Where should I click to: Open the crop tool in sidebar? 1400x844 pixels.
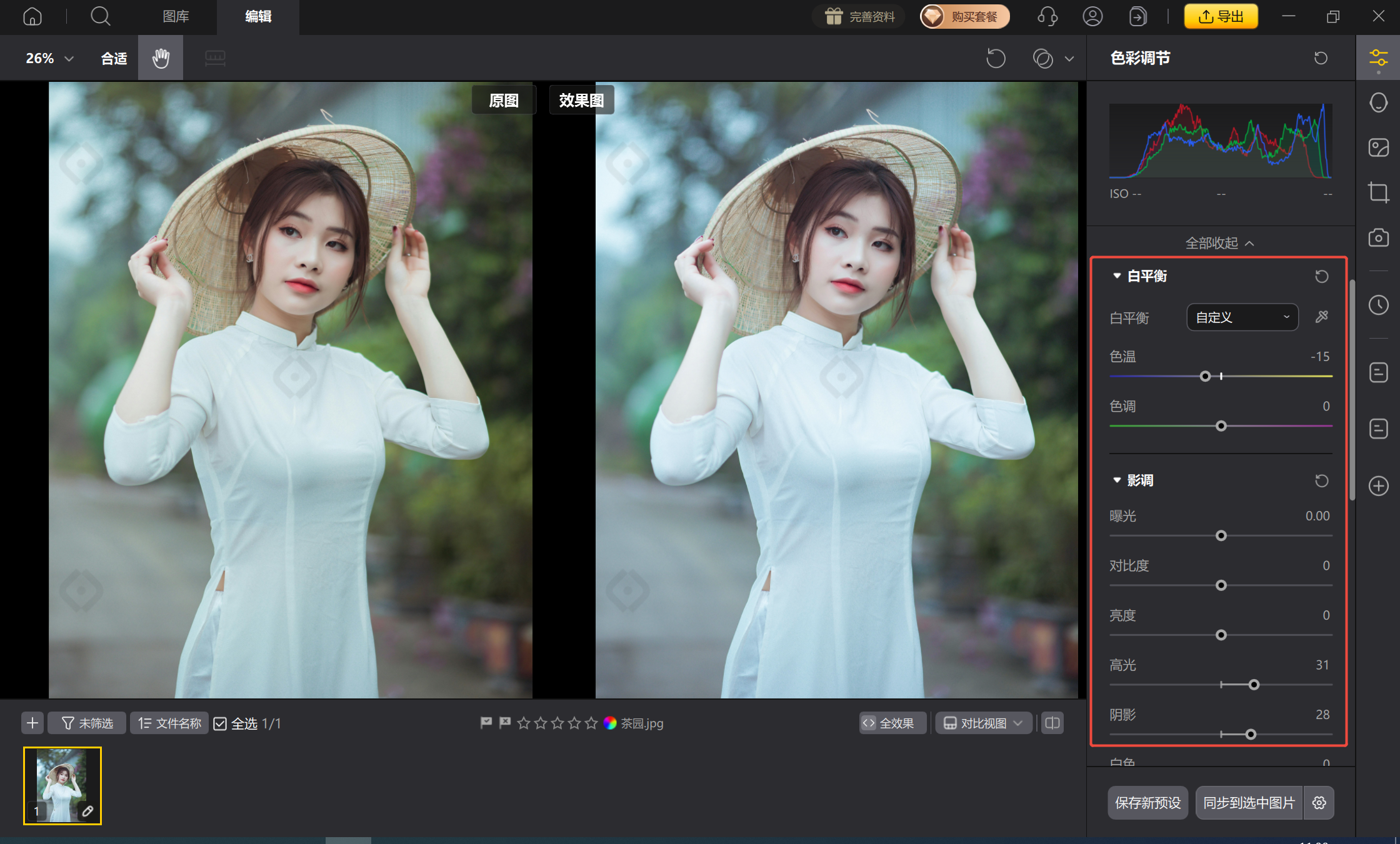point(1378,192)
